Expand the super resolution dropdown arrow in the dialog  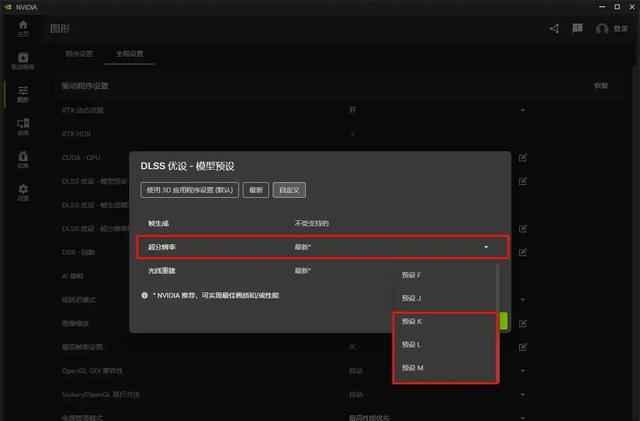click(x=486, y=247)
